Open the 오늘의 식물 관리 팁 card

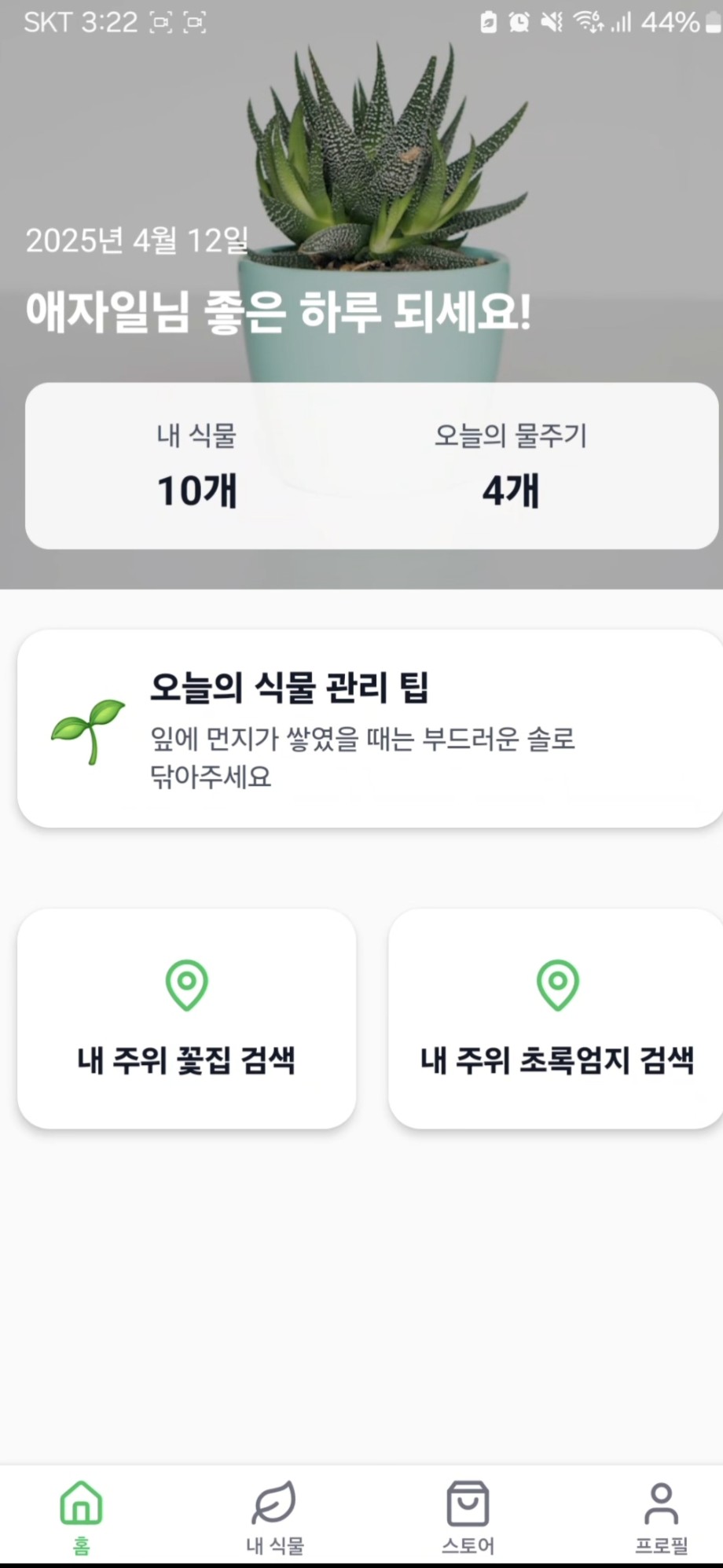[x=369, y=728]
